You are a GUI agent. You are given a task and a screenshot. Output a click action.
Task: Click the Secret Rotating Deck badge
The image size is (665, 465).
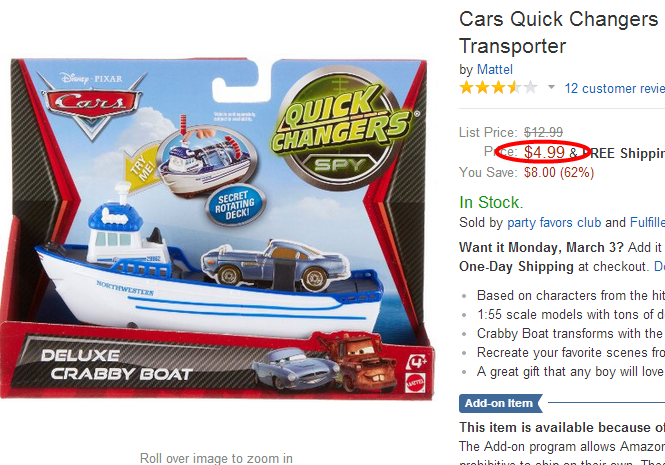tap(235, 205)
